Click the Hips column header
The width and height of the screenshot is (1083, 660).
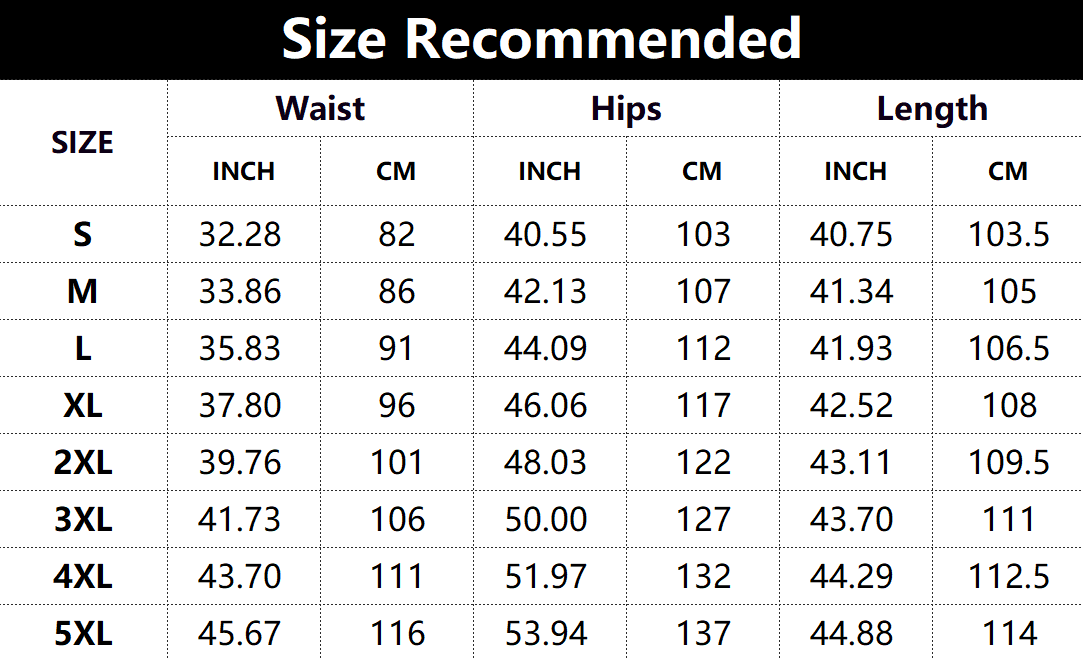click(x=626, y=108)
